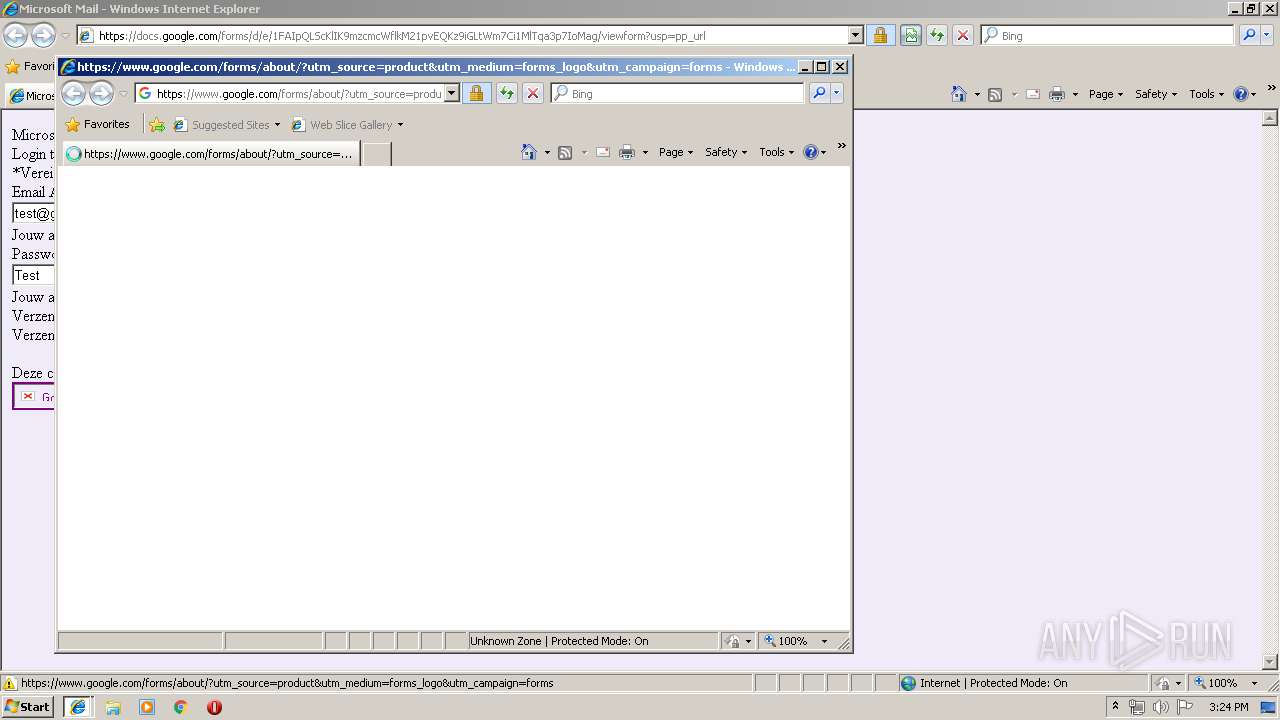The image size is (1280, 720).
Task: Add to Favorites Bar in the front window
Action: pos(157,125)
